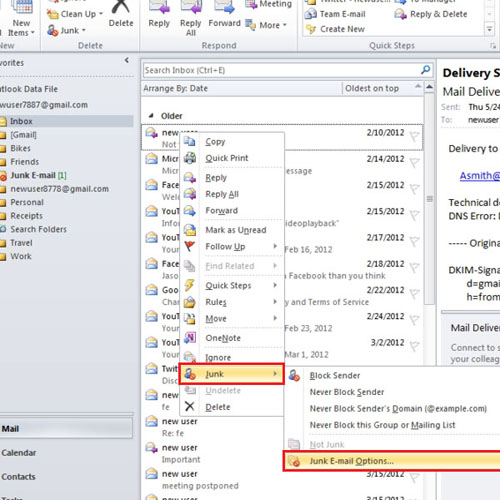Click the Meeting button in the ribbon
Viewport: 500px width, 500px height.
tap(269, 4)
